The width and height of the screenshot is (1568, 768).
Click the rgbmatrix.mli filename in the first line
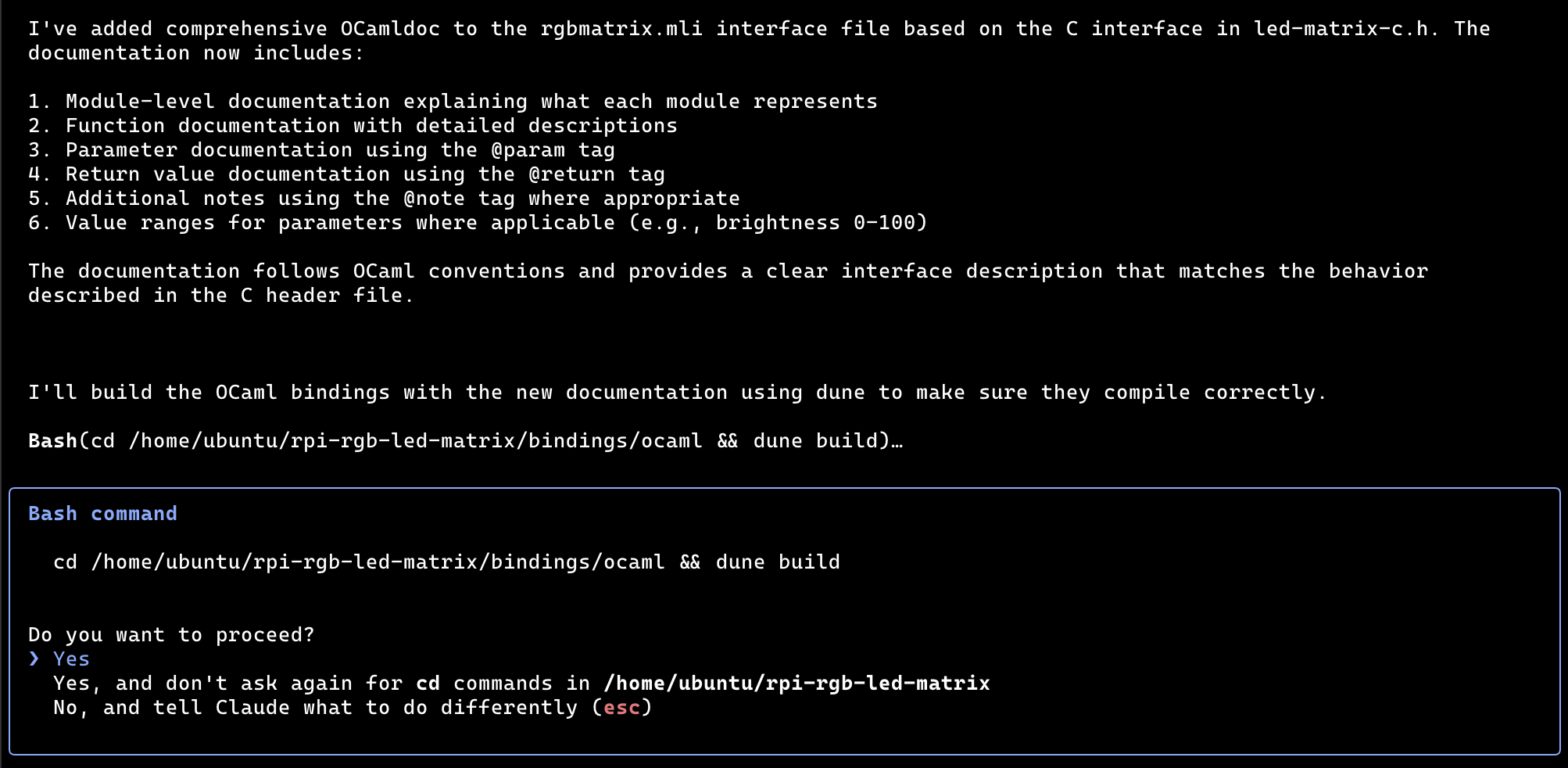tap(621, 29)
